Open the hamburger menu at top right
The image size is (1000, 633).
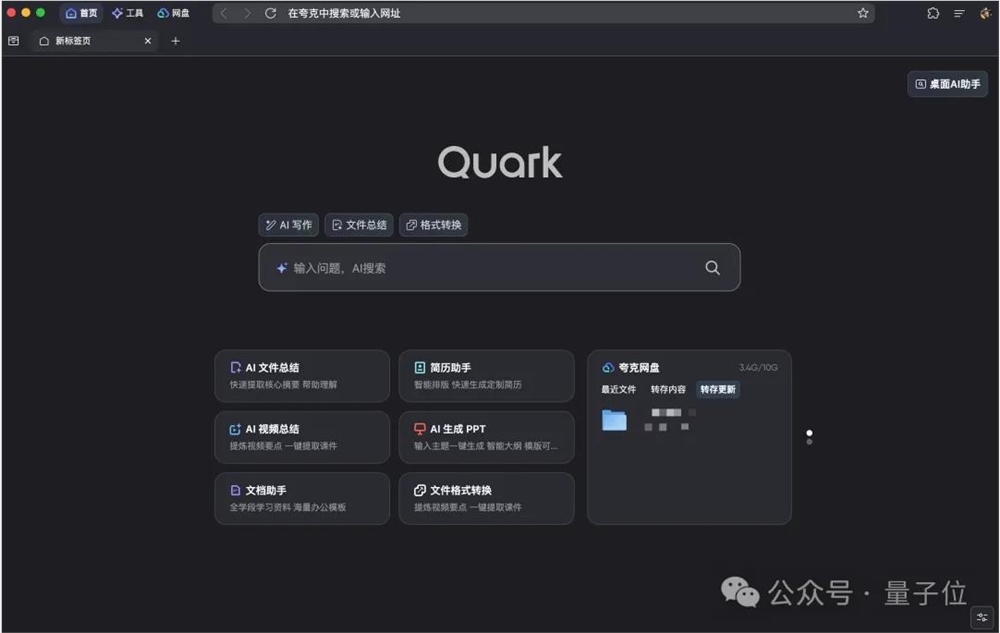pos(957,13)
